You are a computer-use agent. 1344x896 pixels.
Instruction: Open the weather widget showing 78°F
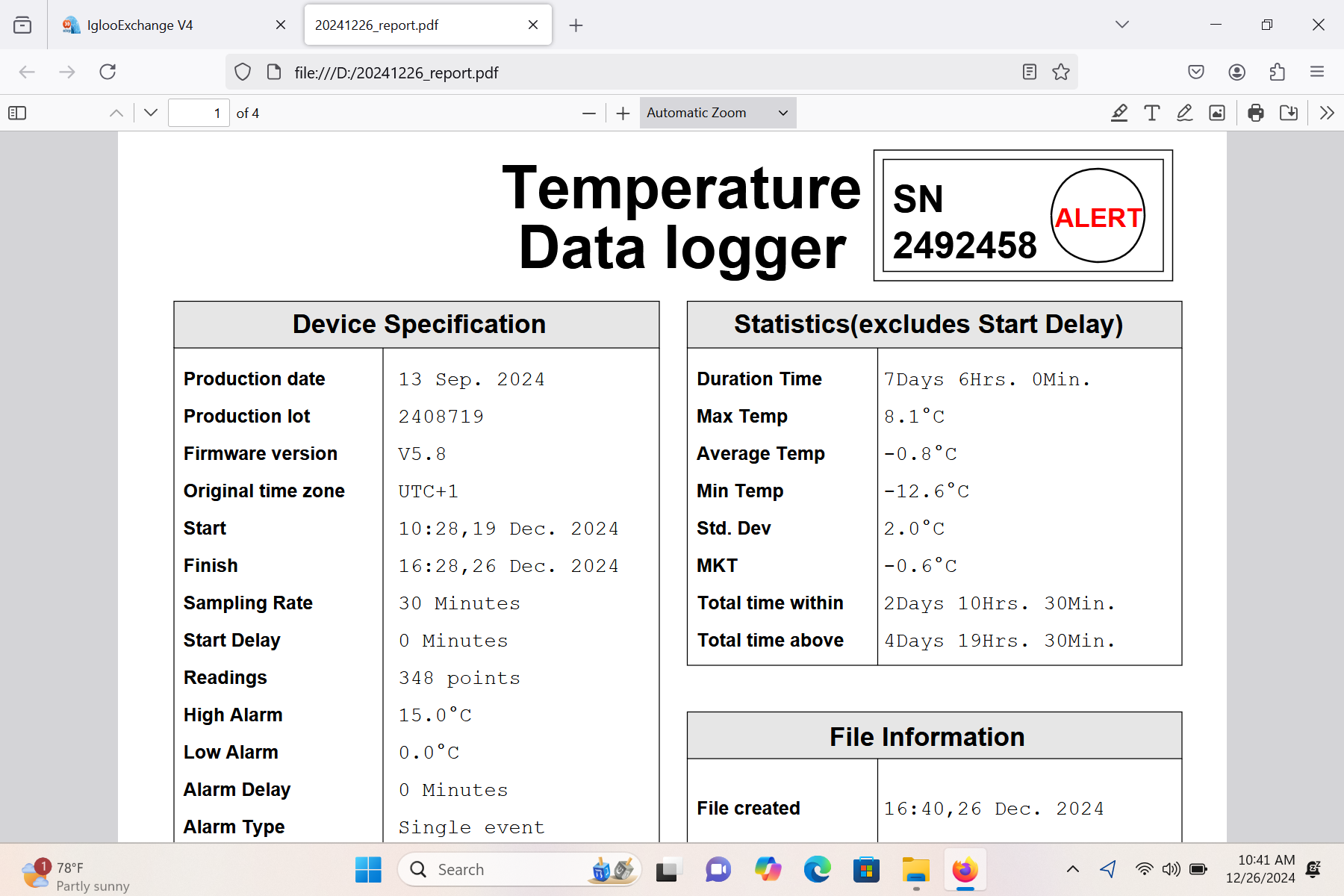point(75,875)
